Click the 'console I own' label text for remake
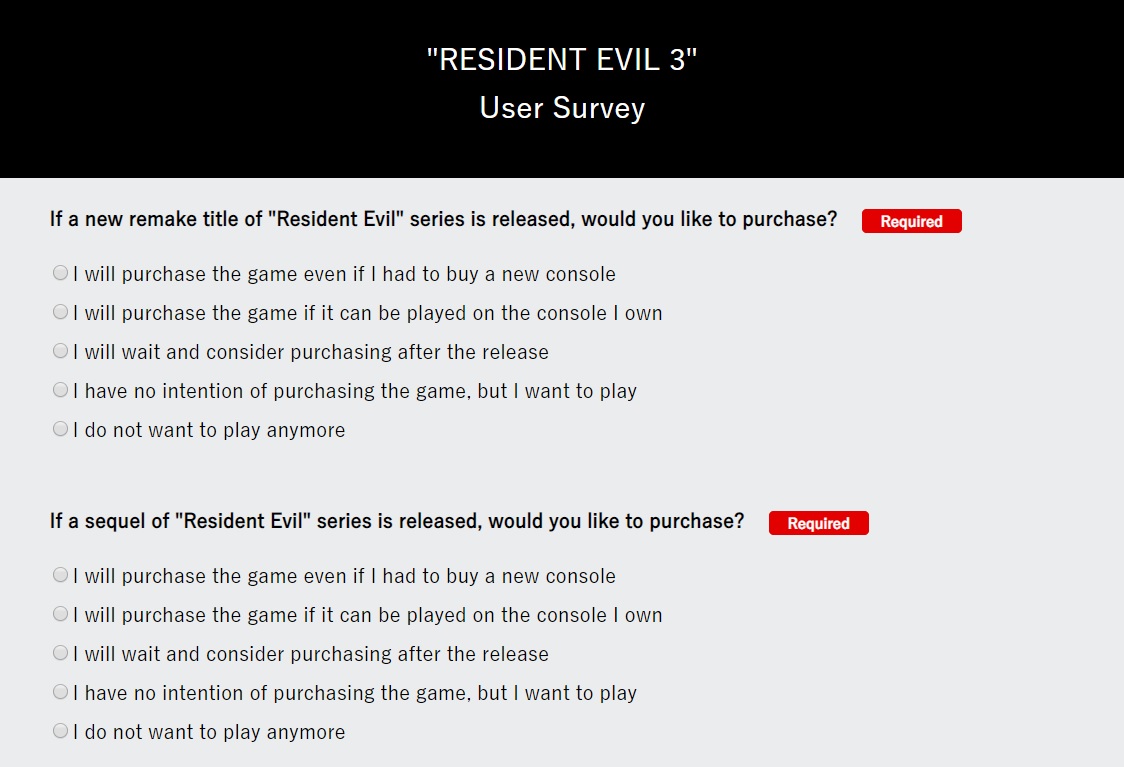Viewport: 1124px width, 767px height. point(368,313)
